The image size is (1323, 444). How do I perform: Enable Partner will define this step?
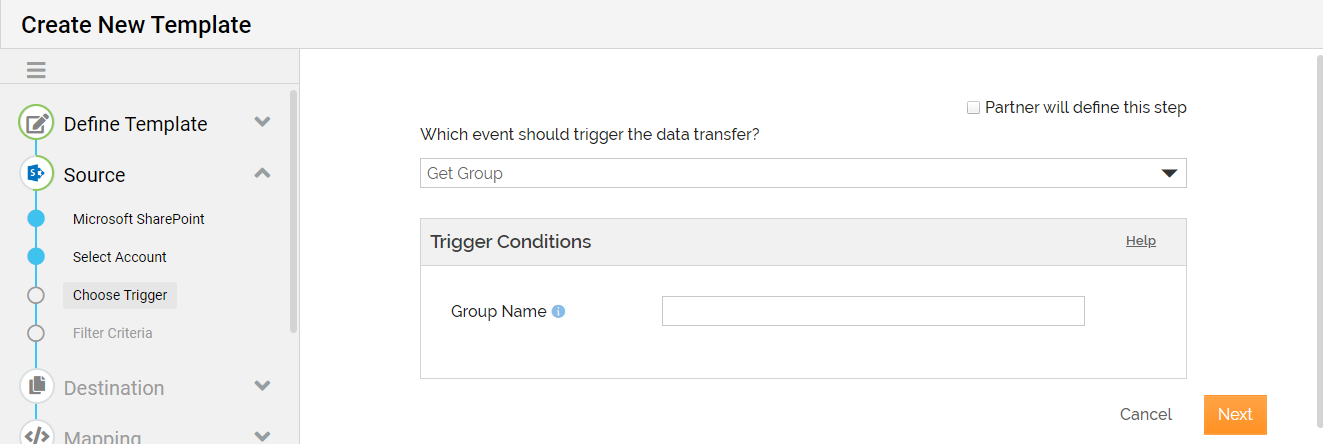pos(973,107)
